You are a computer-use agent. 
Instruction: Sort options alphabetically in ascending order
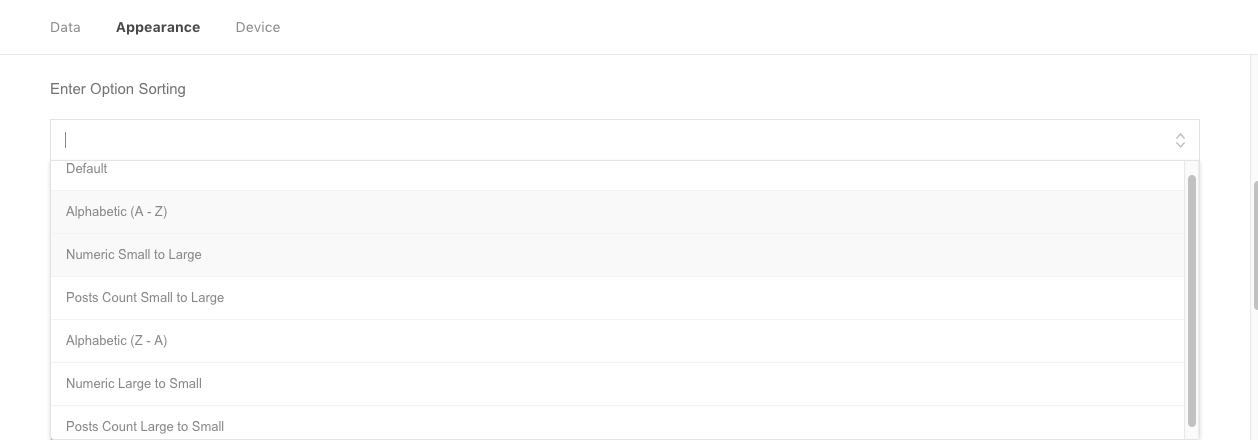[117, 212]
